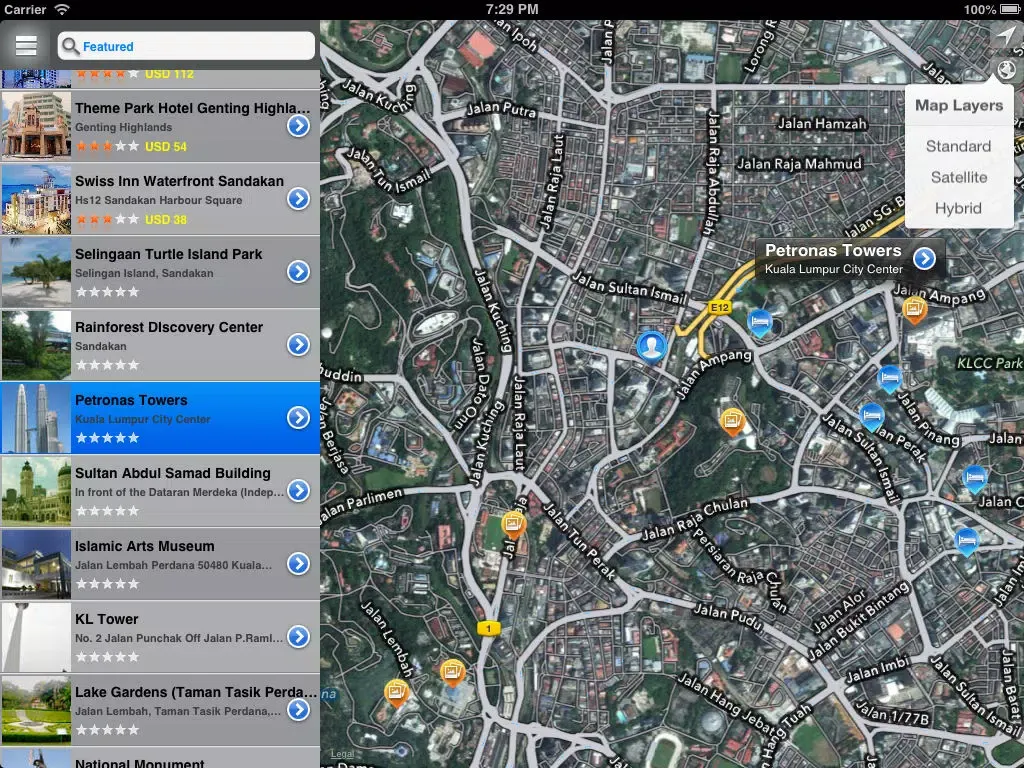
Task: Open Swiss Inn Waterfront Sandakan details arrow
Action: coord(298,199)
